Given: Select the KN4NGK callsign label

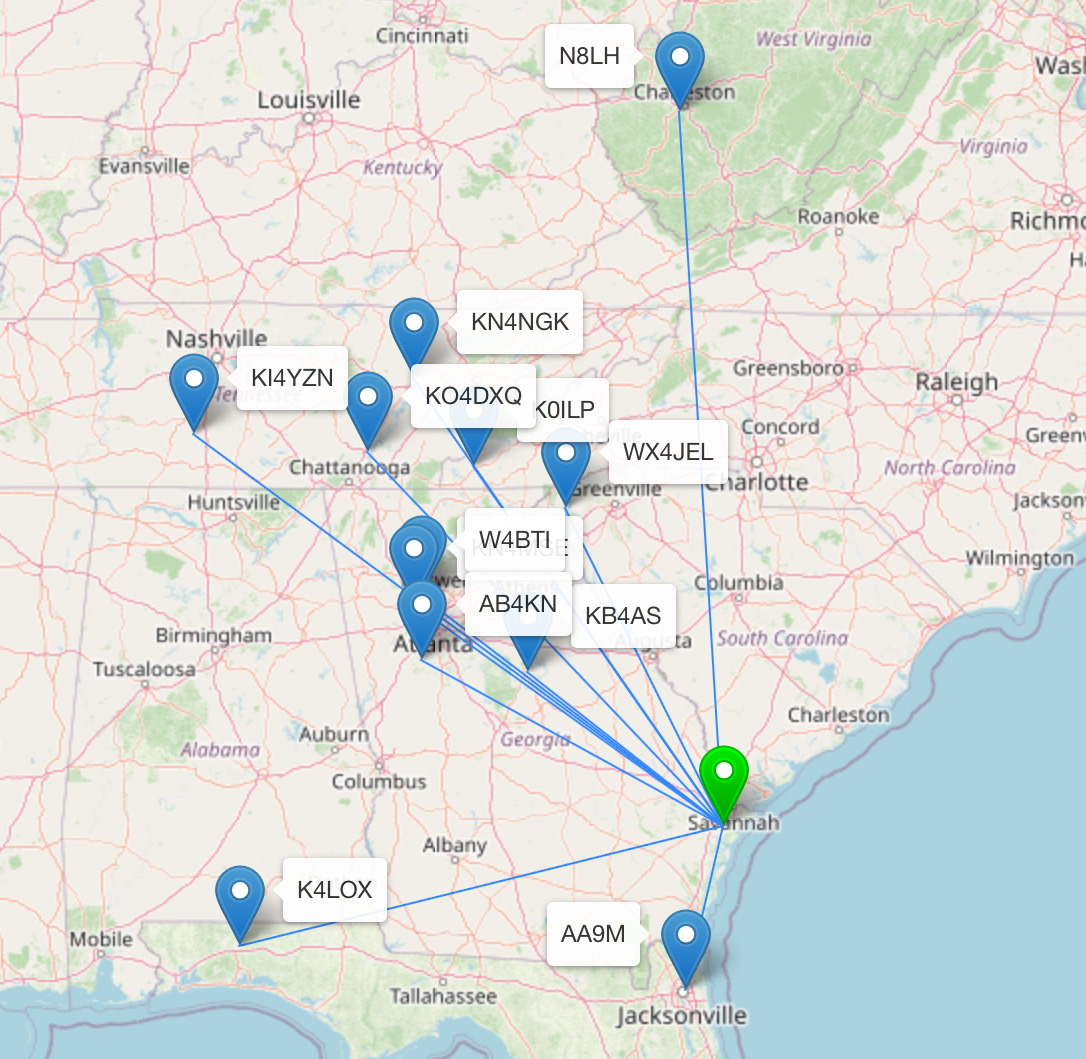Looking at the screenshot, I should pyautogui.click(x=519, y=322).
